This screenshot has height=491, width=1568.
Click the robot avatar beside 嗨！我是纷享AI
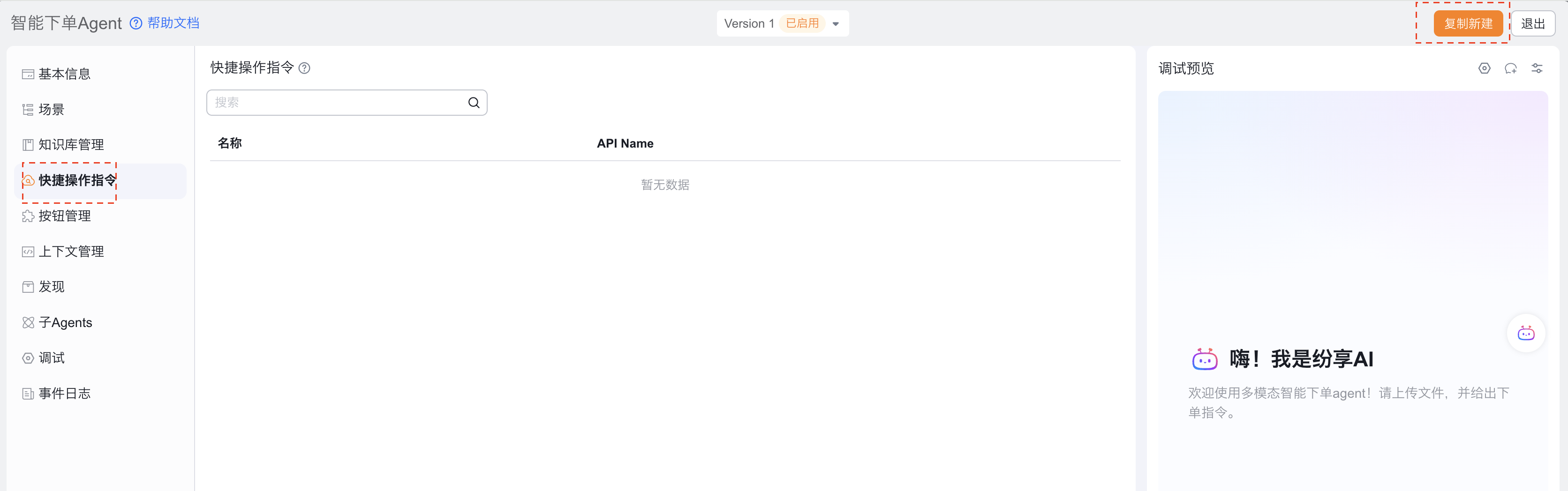1204,359
